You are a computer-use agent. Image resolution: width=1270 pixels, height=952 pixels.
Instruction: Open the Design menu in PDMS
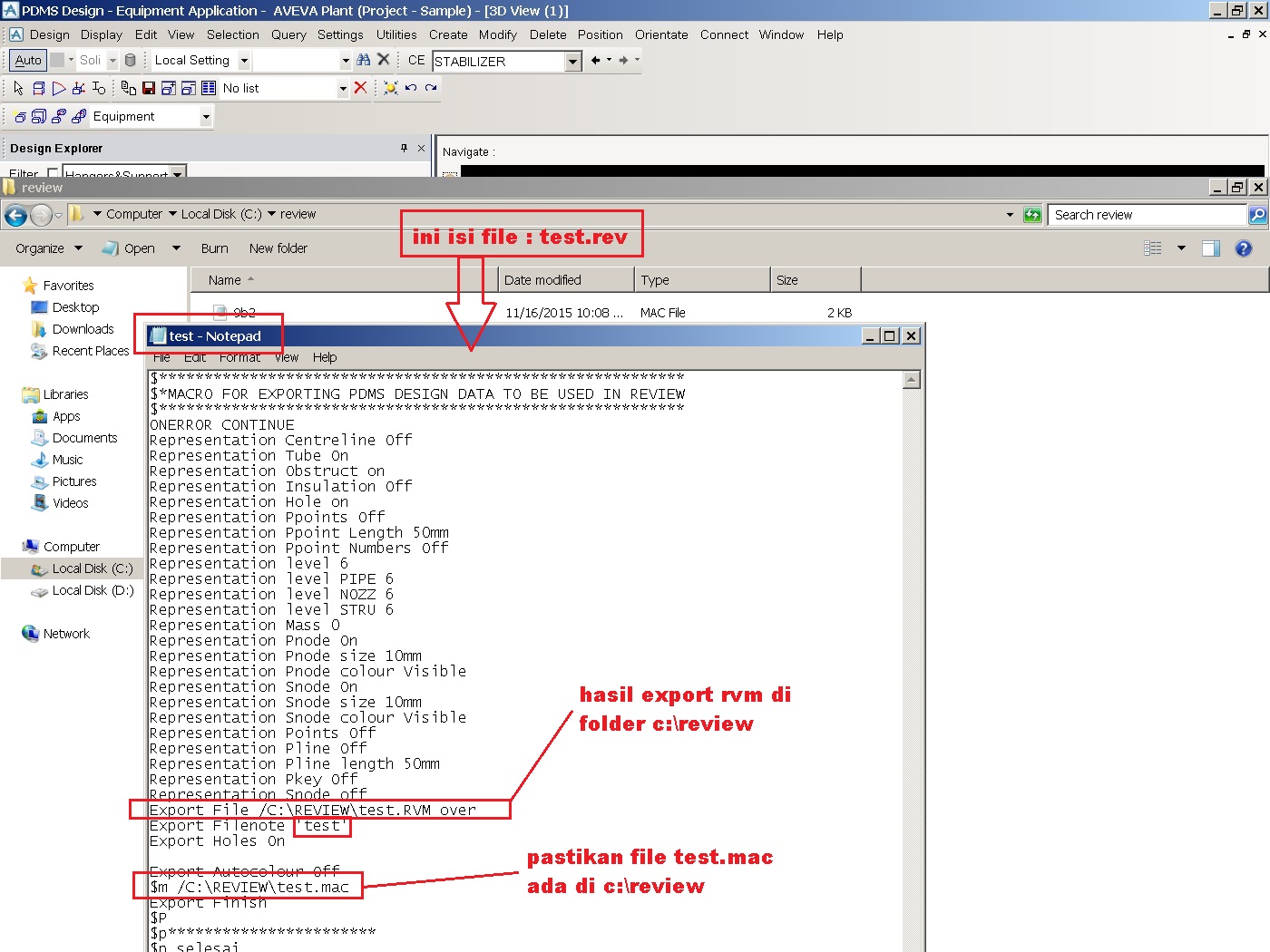(49, 34)
